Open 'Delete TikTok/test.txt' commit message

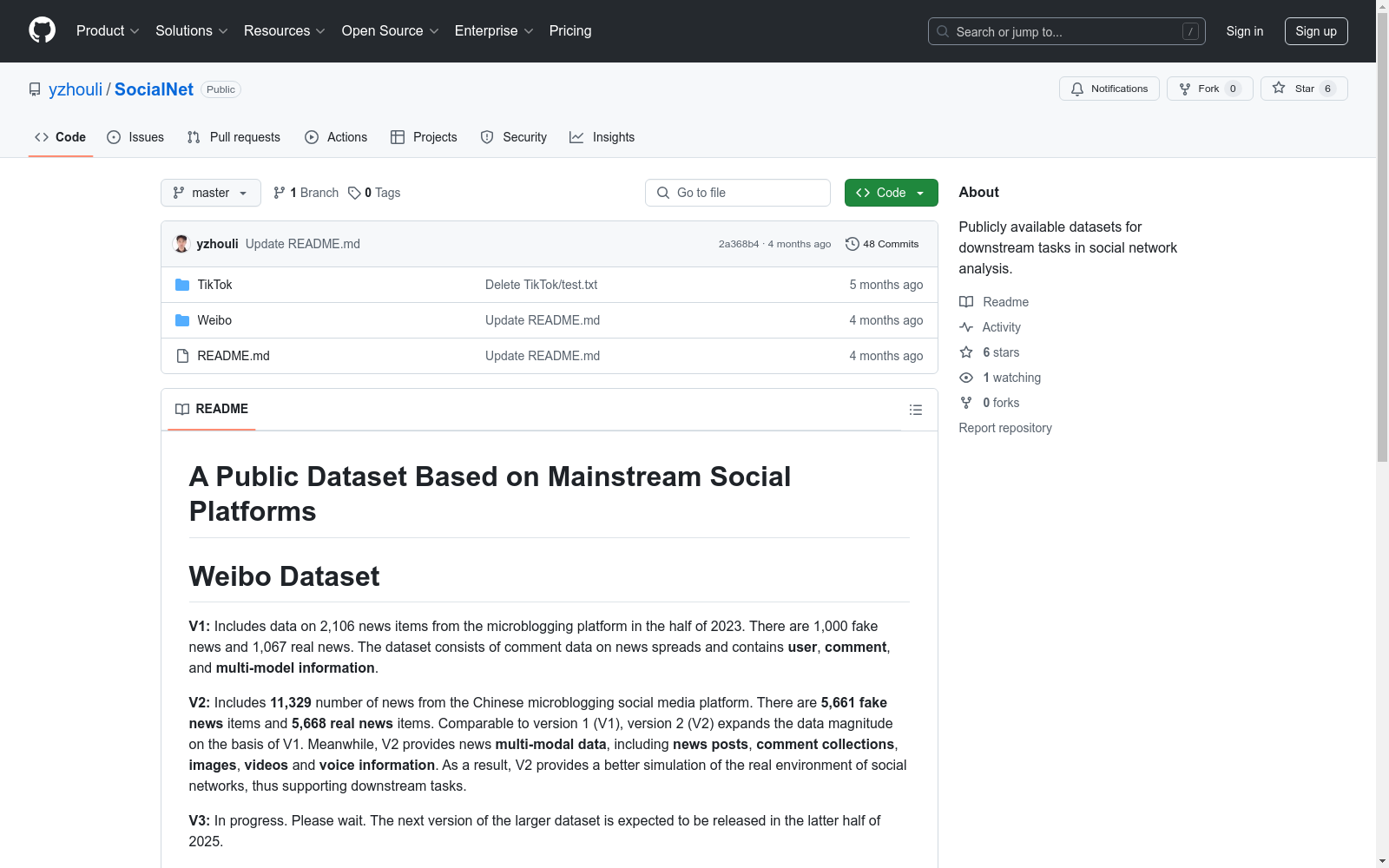(541, 285)
